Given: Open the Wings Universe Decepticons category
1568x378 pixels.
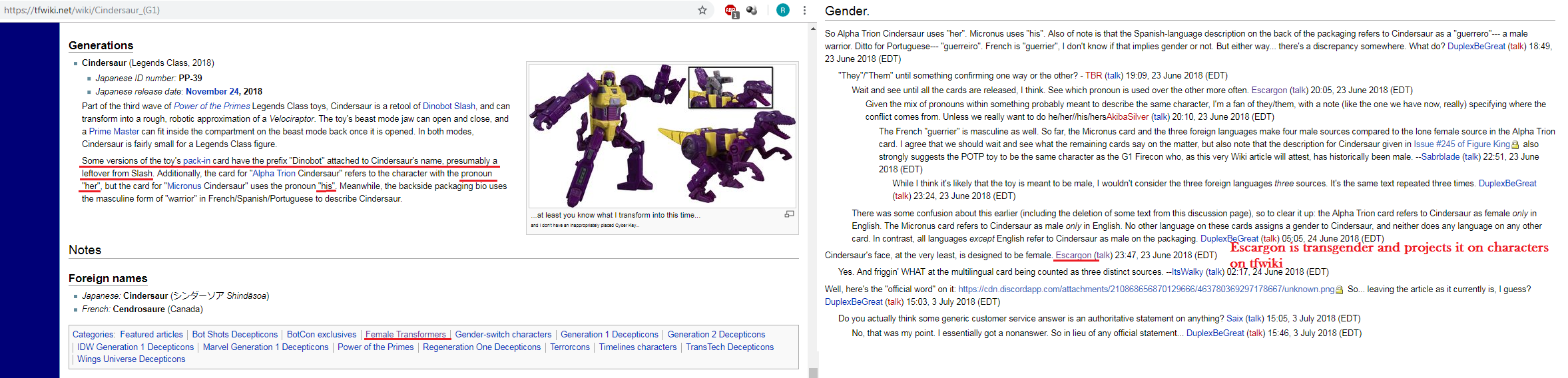Looking at the screenshot, I should pyautogui.click(x=131, y=359).
